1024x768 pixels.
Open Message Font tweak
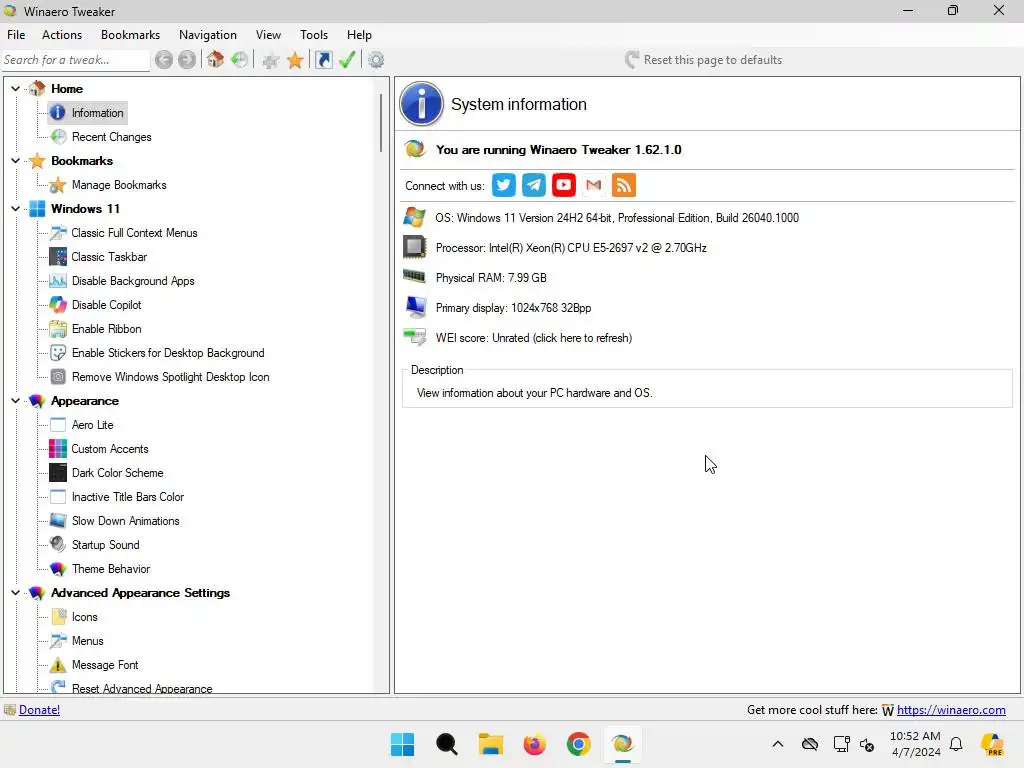pyautogui.click(x=104, y=665)
